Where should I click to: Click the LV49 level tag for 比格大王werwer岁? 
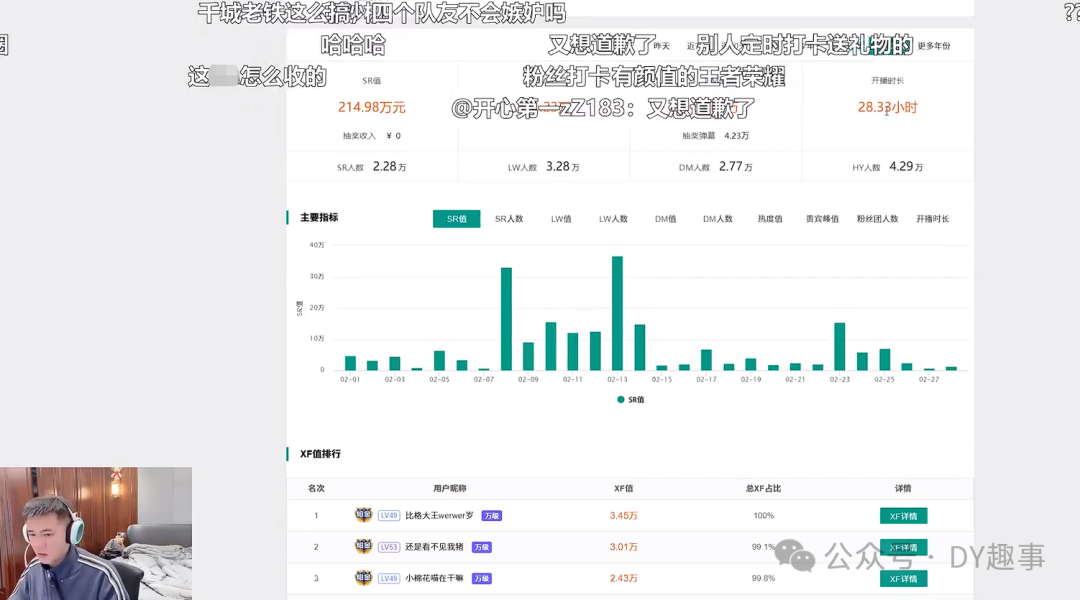(389, 515)
